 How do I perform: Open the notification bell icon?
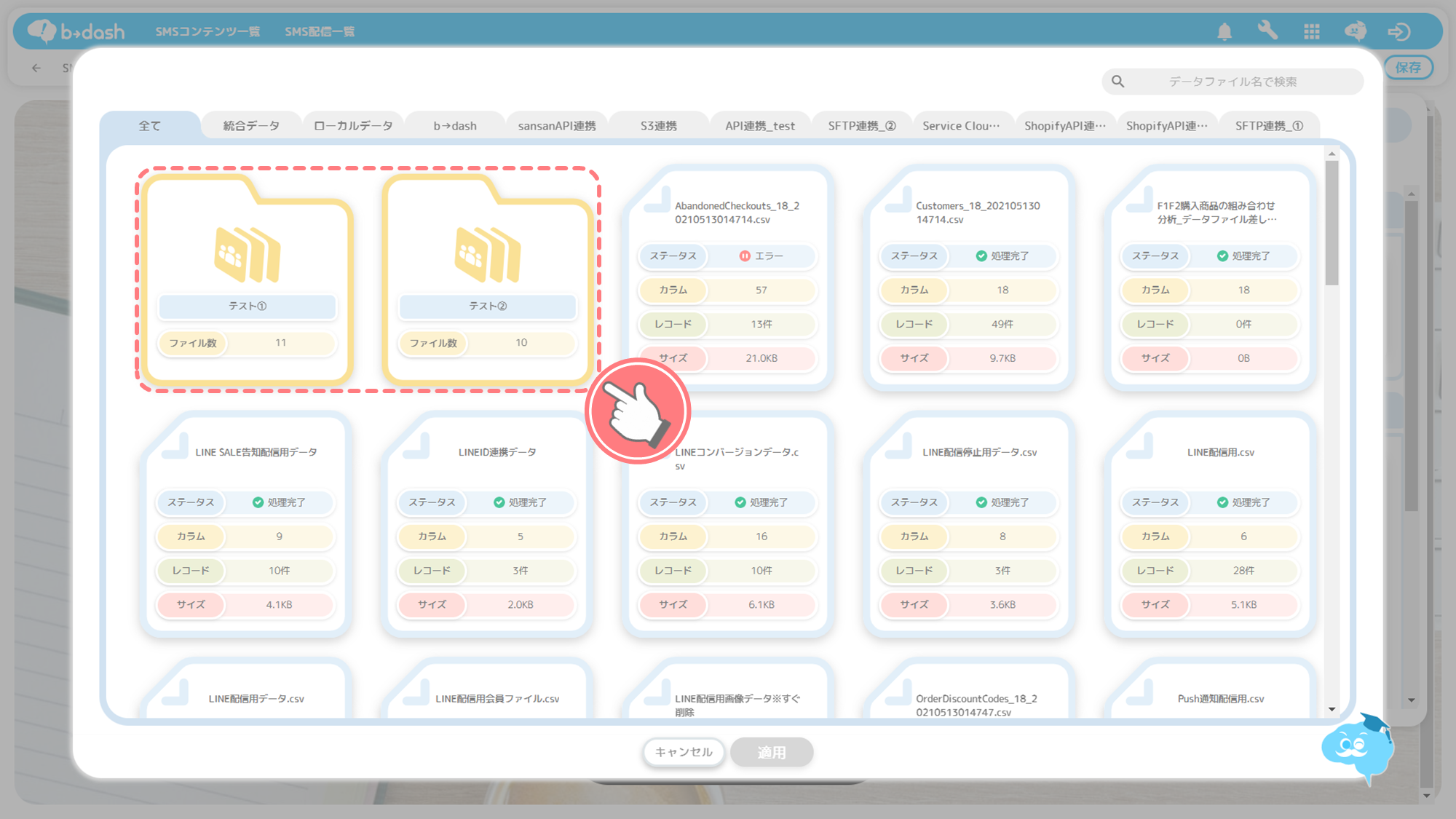(1224, 31)
